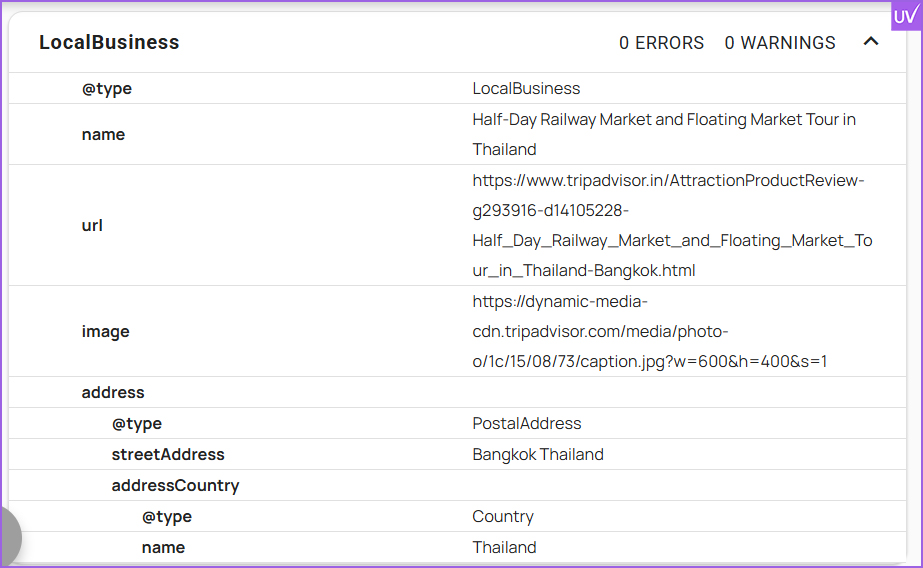Select the PostalAddress value

(527, 423)
